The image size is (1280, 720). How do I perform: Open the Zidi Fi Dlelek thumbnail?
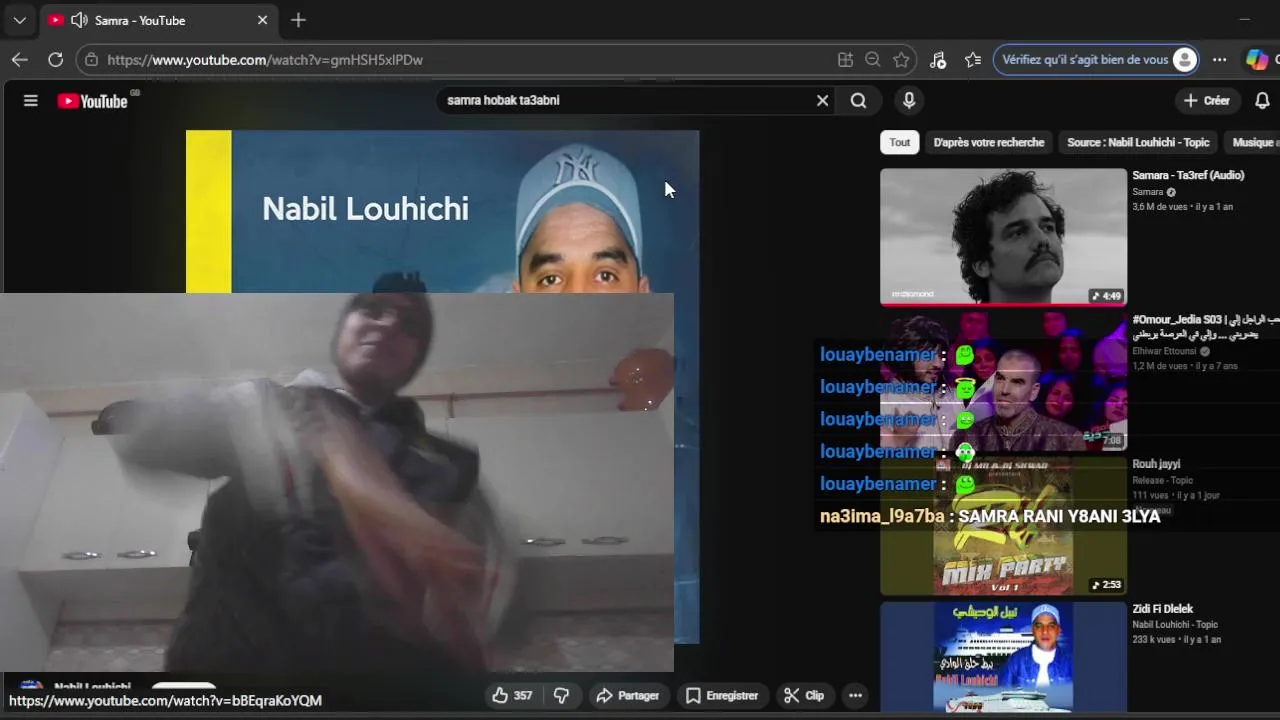point(1003,656)
